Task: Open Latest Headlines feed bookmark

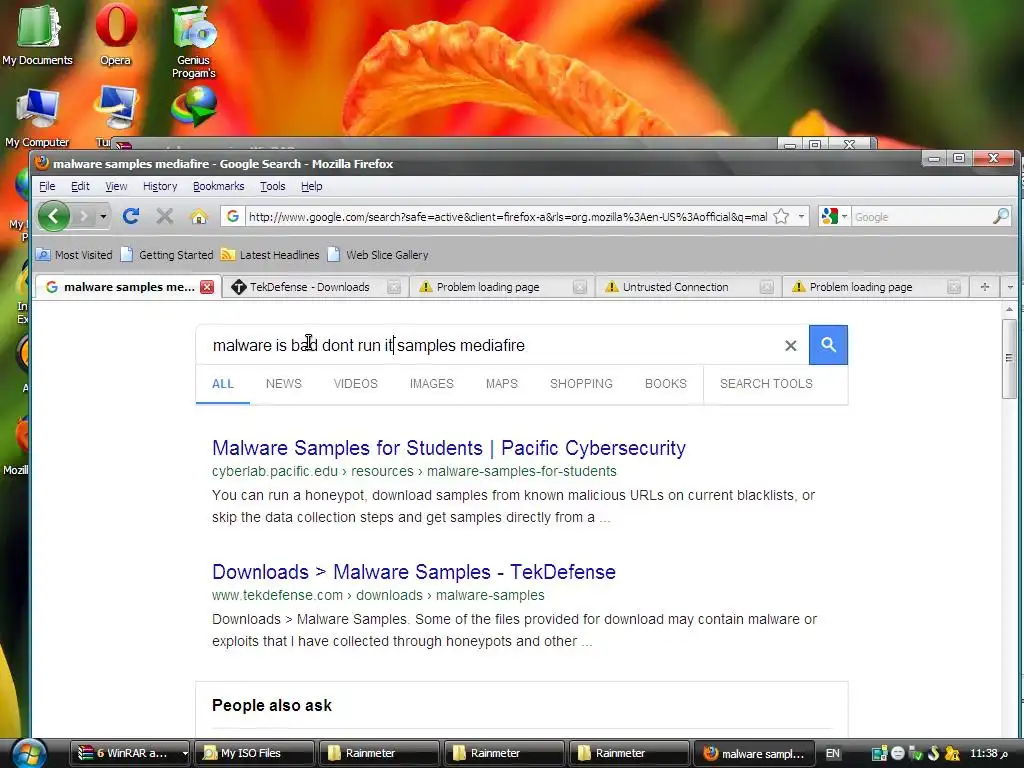Action: [270, 255]
